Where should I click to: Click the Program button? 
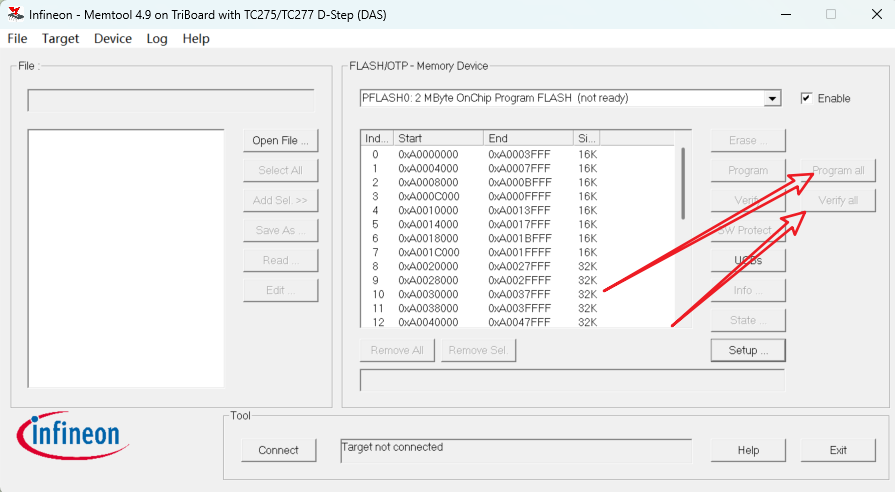pos(748,171)
